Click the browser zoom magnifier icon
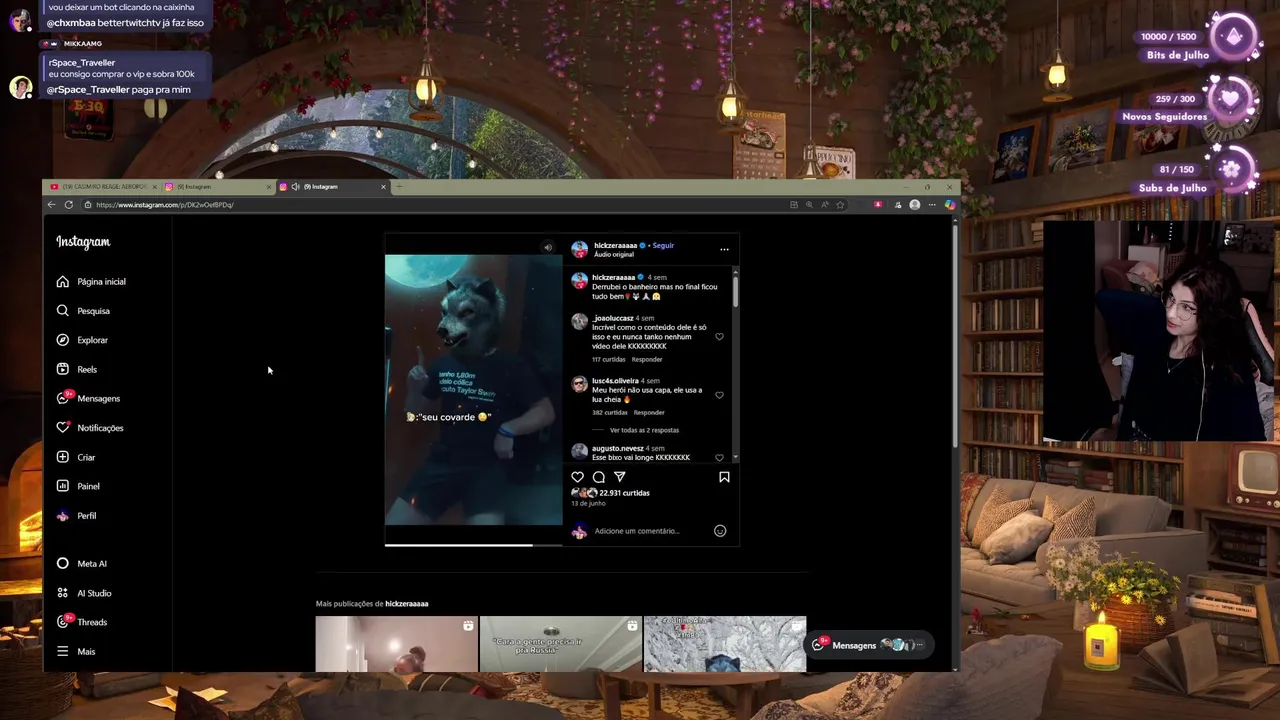This screenshot has height=720, width=1280. coord(809,205)
